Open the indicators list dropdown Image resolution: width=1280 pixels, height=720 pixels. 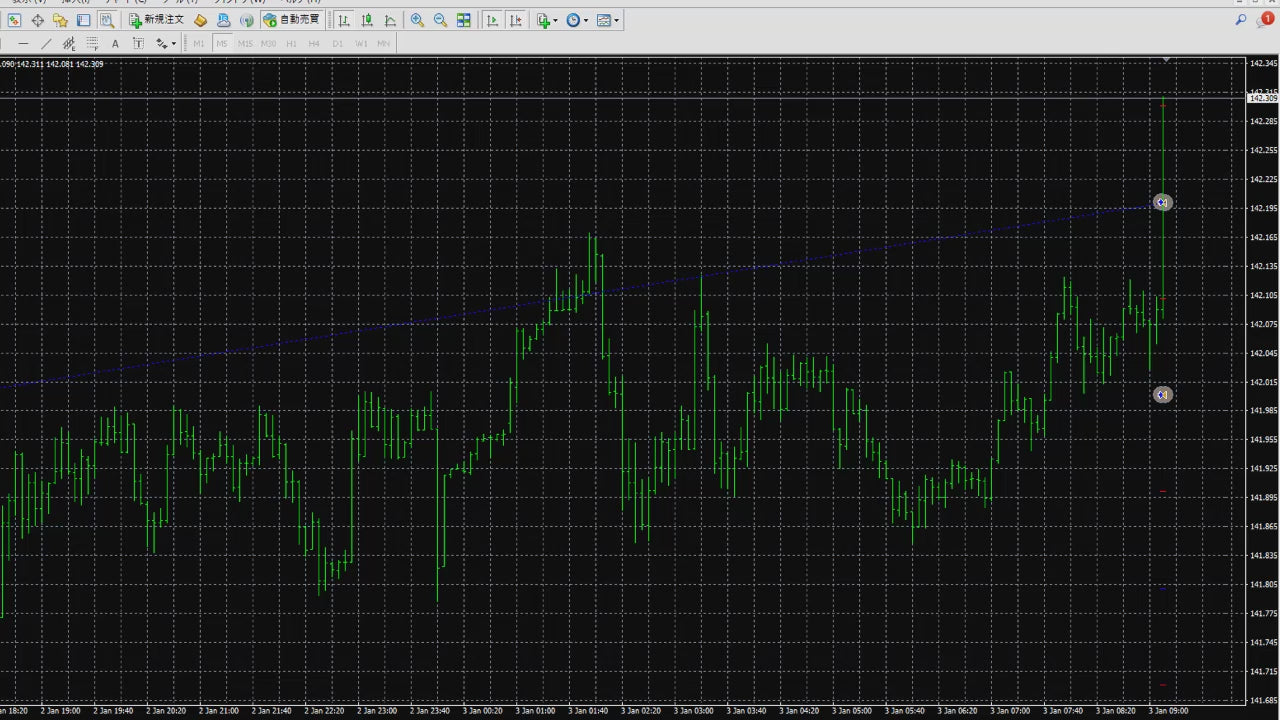(545, 20)
